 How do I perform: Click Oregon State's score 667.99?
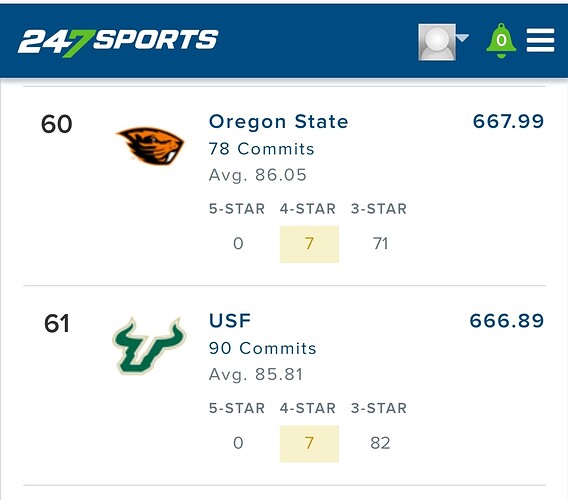tap(508, 121)
